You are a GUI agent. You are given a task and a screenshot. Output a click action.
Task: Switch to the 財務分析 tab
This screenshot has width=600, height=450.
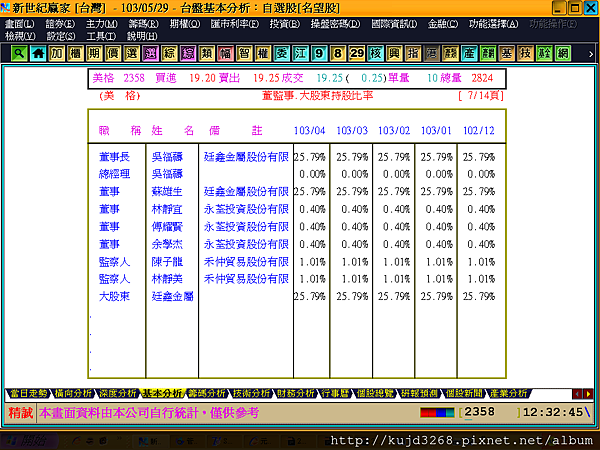point(296,393)
